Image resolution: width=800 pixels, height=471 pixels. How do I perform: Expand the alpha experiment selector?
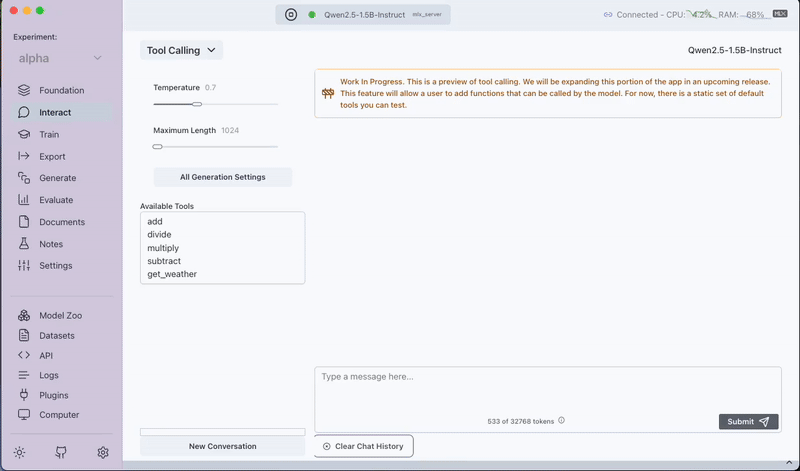tap(60, 58)
